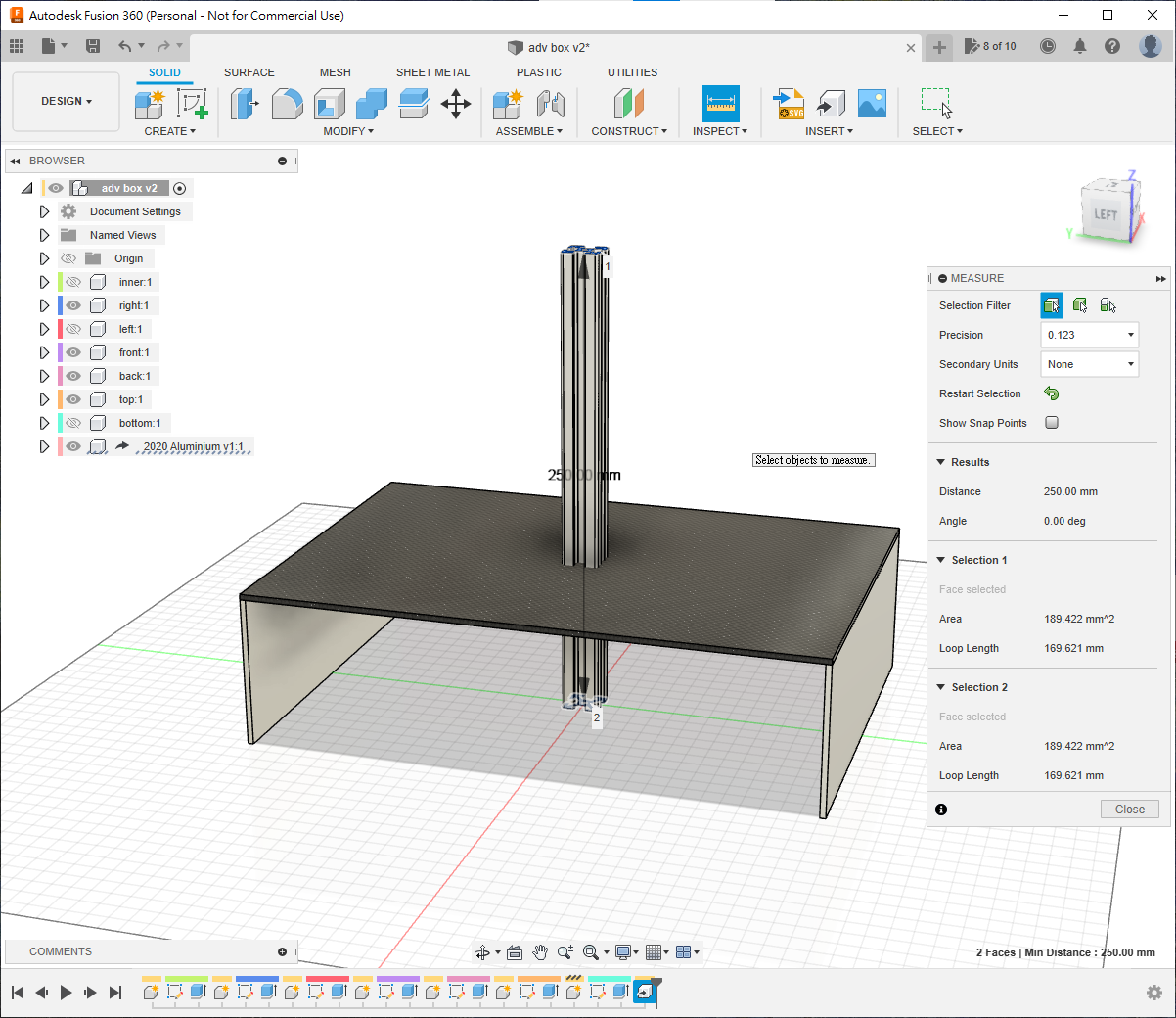Screen dimensions: 1176x1018
Task: Click the ViewCube LEFT face
Action: 1105,214
